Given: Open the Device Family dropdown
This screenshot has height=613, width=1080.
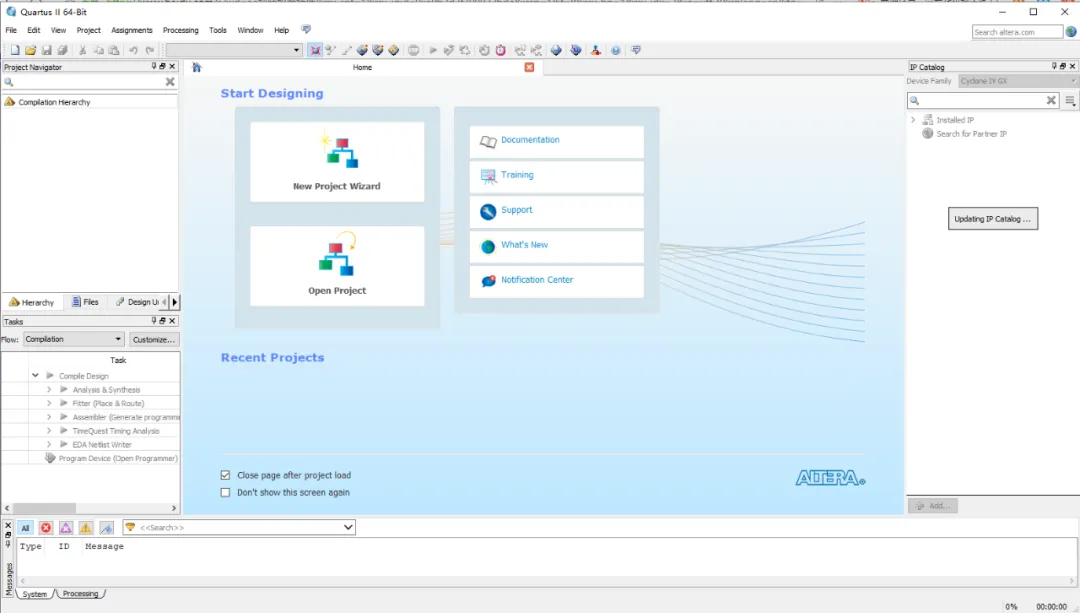Looking at the screenshot, I should 1018,81.
